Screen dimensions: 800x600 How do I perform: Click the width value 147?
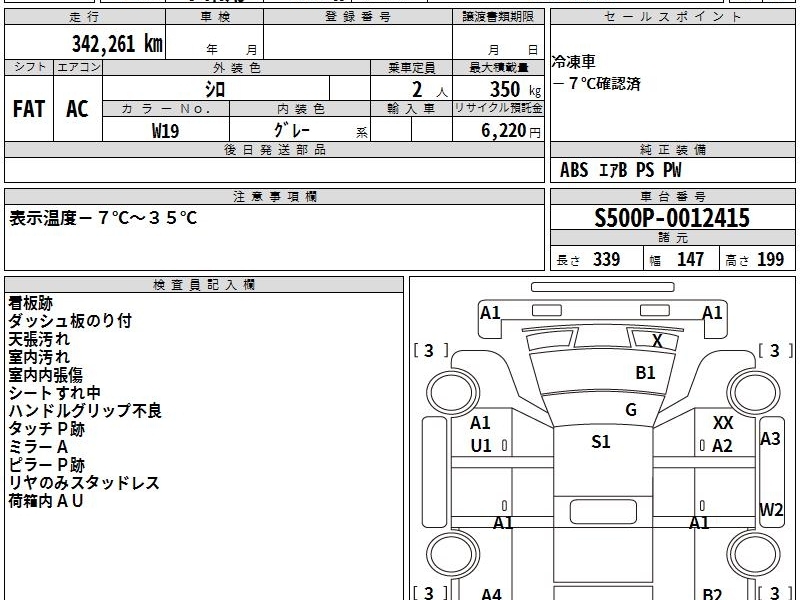(690, 259)
